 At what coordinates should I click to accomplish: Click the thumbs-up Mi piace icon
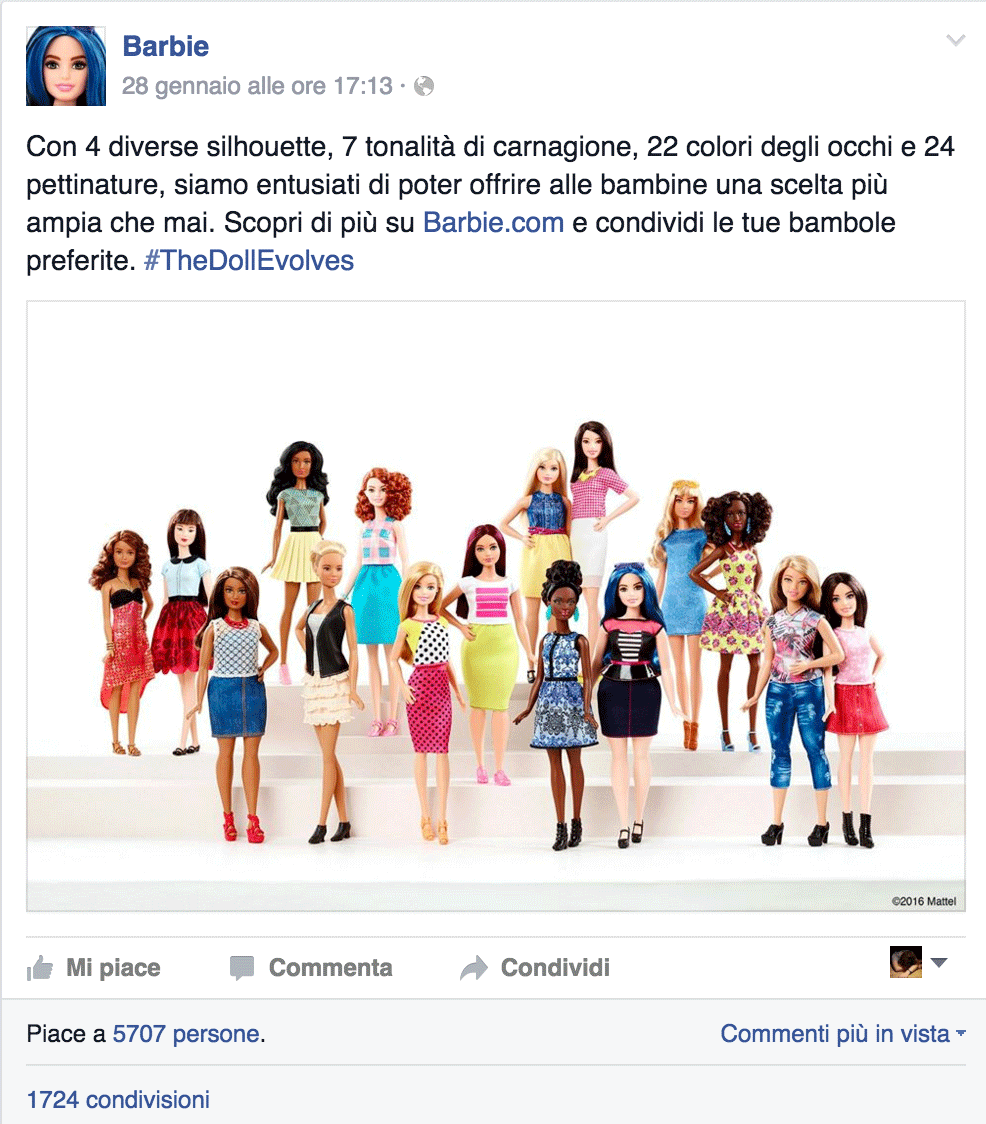point(39,968)
